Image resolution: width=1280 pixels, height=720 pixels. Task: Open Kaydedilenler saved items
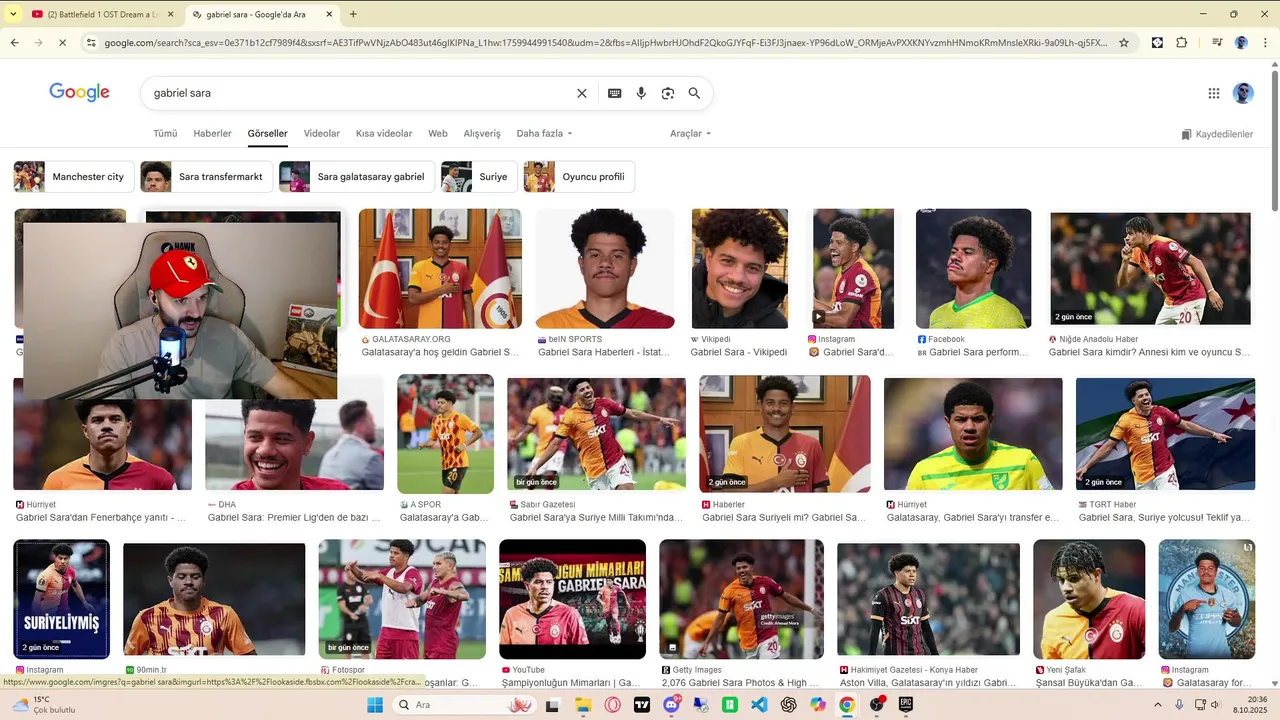[1217, 134]
